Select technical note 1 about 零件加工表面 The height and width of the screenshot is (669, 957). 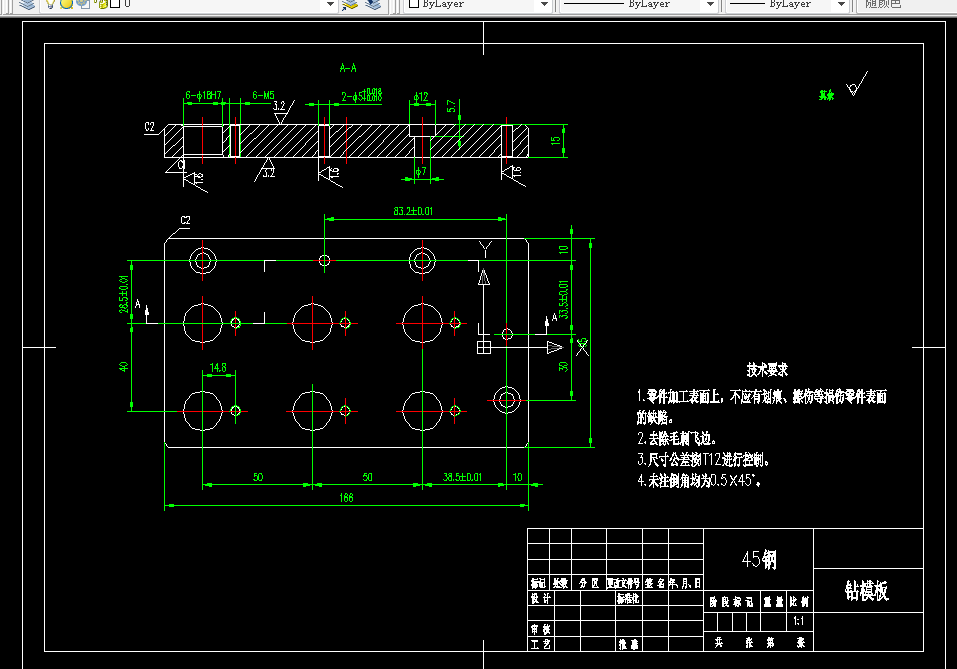[x=761, y=407]
